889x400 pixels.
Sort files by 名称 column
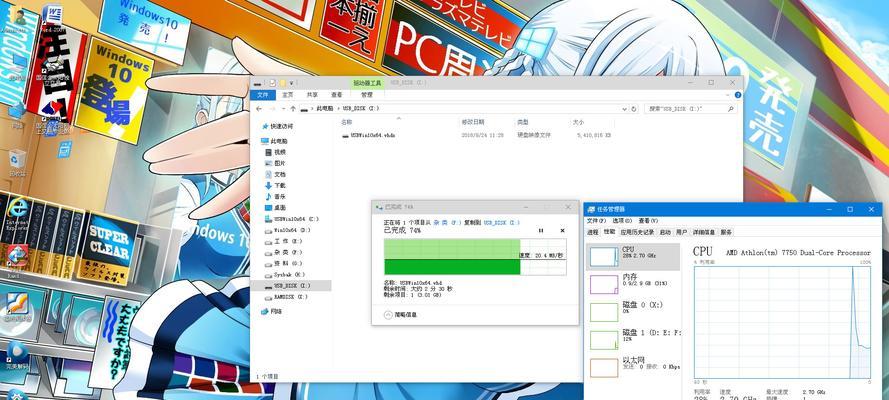point(346,122)
